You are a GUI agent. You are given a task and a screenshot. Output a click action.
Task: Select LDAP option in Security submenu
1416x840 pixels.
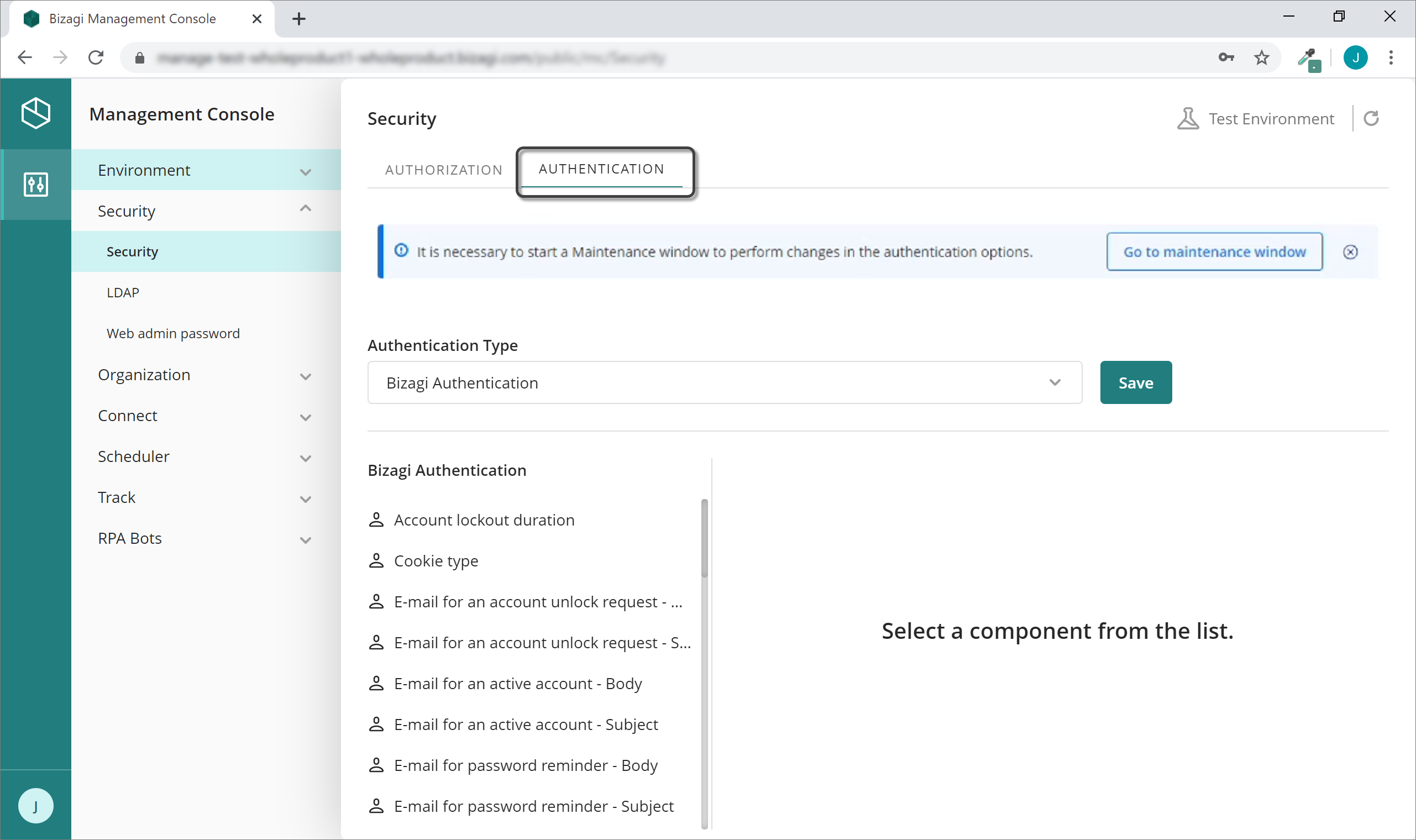click(x=122, y=291)
